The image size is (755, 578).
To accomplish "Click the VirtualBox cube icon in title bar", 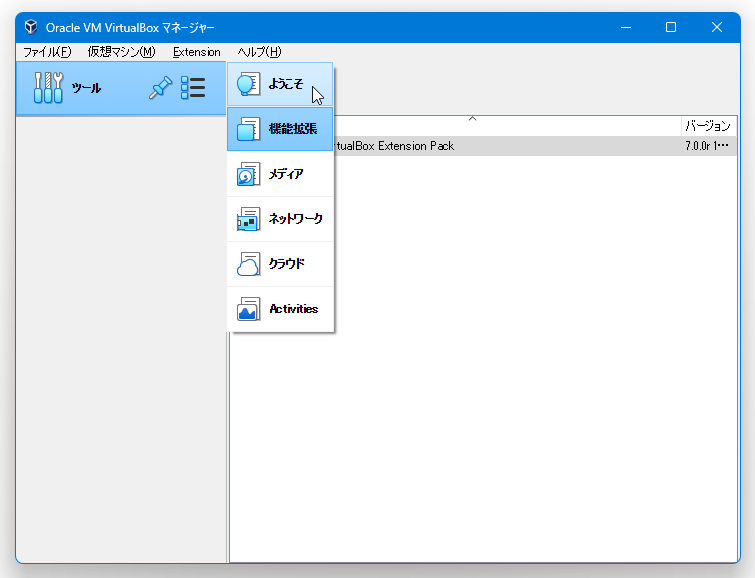I will coord(31,27).
